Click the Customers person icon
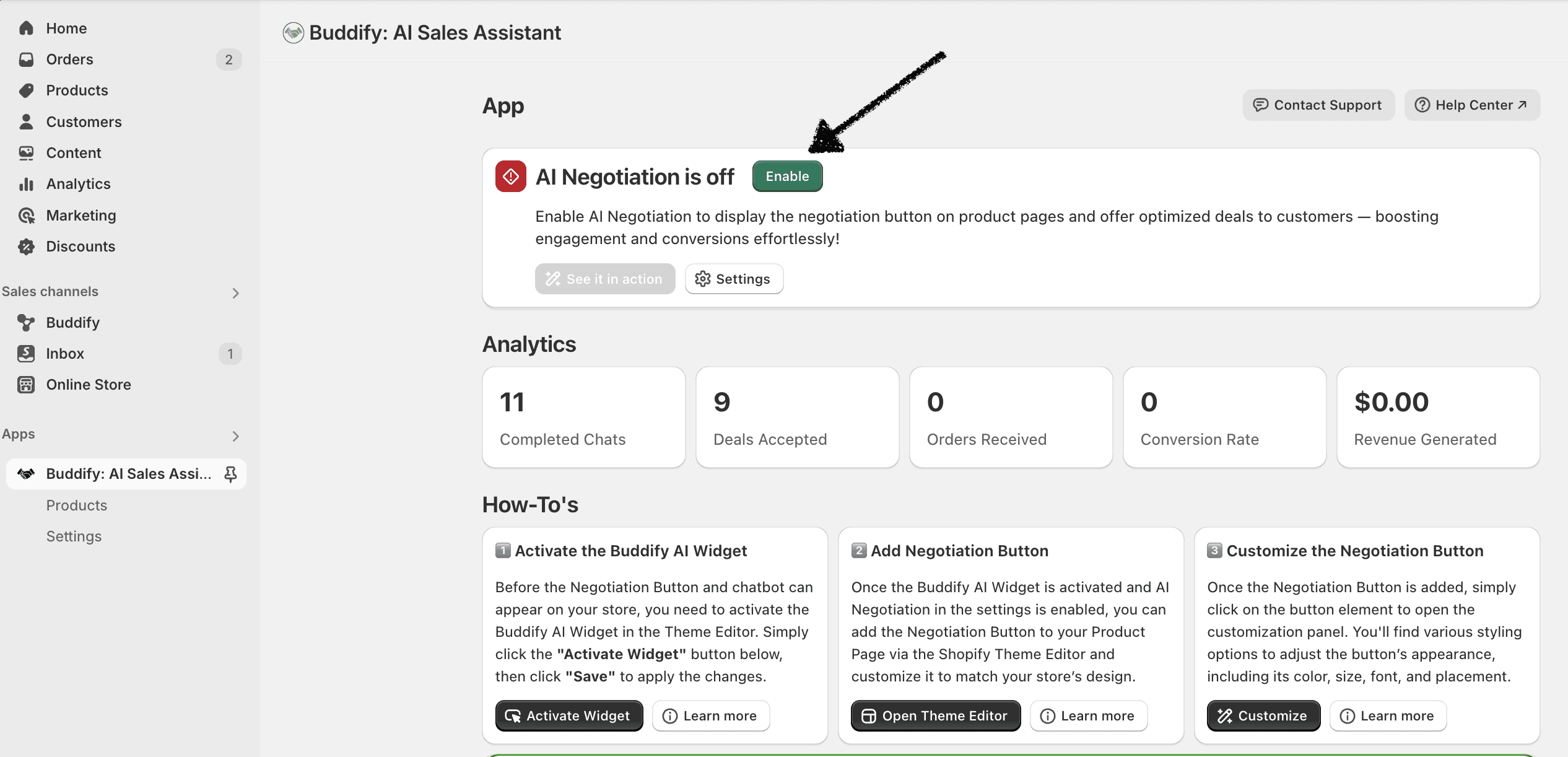The height and width of the screenshot is (757, 1568). pos(26,121)
